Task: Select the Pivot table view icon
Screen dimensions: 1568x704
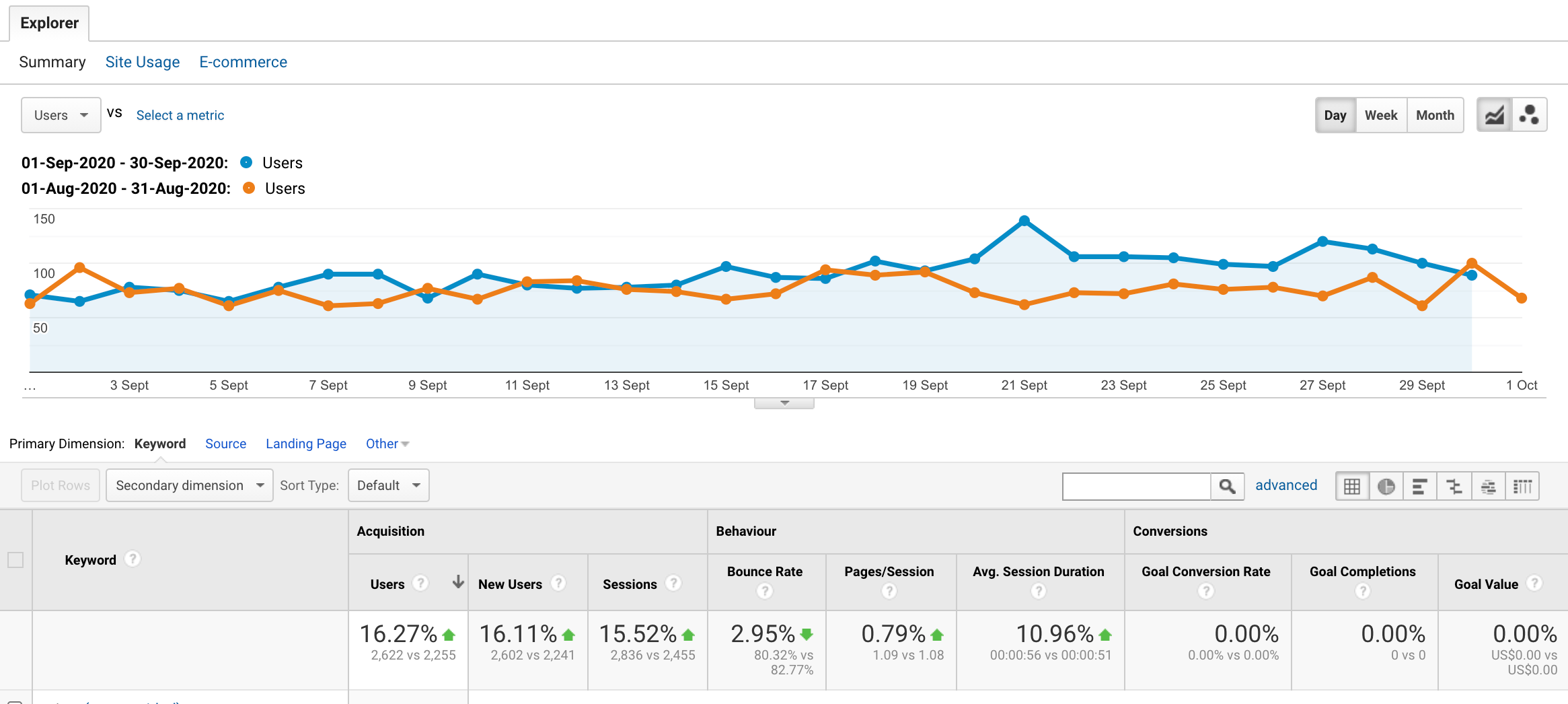Action: (1522, 486)
